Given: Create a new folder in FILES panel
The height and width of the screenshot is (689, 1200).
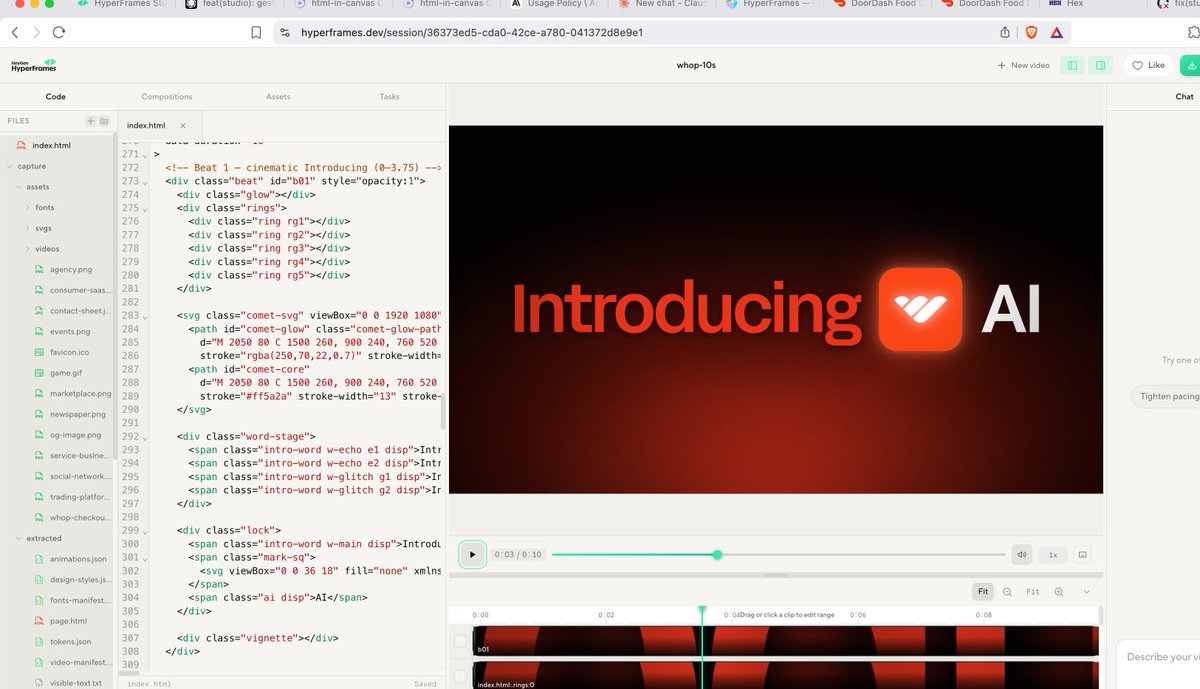Looking at the screenshot, I should pos(103,121).
